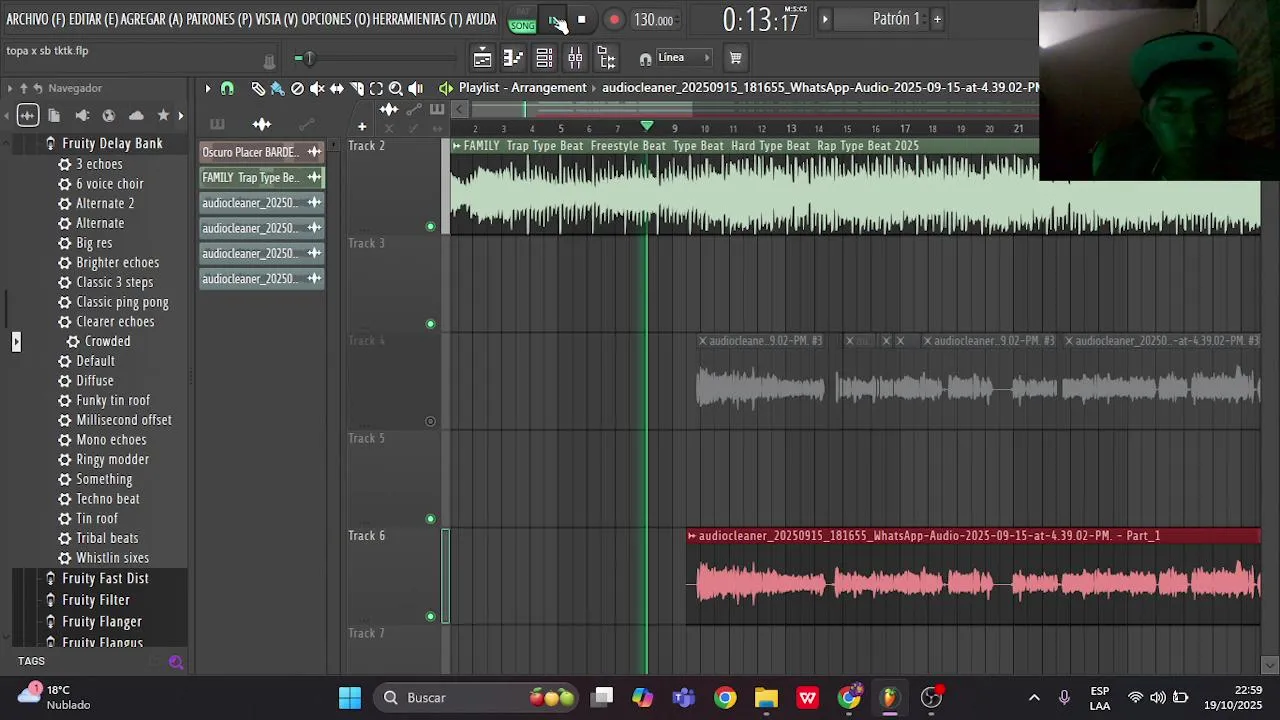Expand the Fruity Filter folder

coord(95,600)
